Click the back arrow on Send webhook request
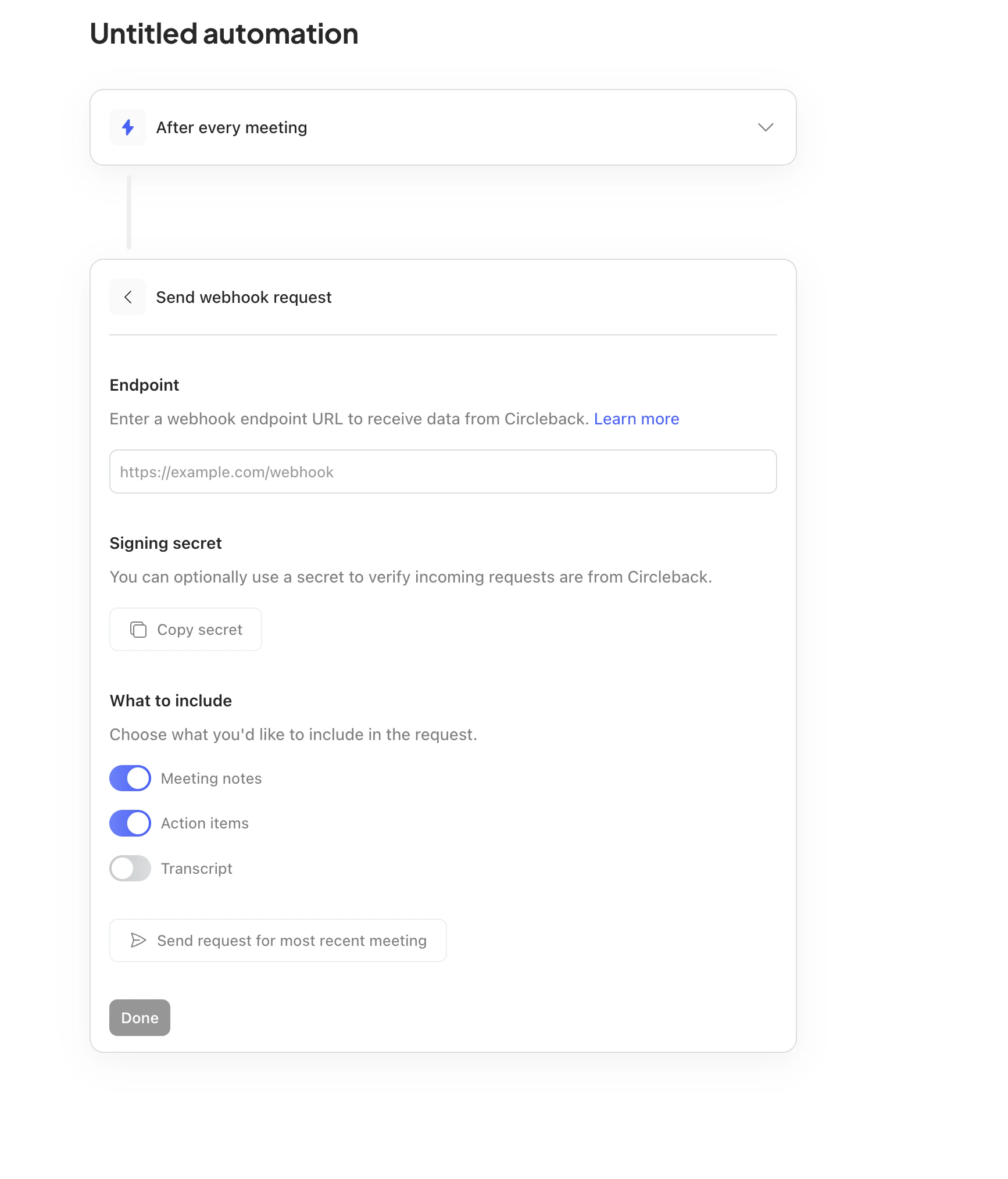The height and width of the screenshot is (1179, 1008). tap(127, 296)
